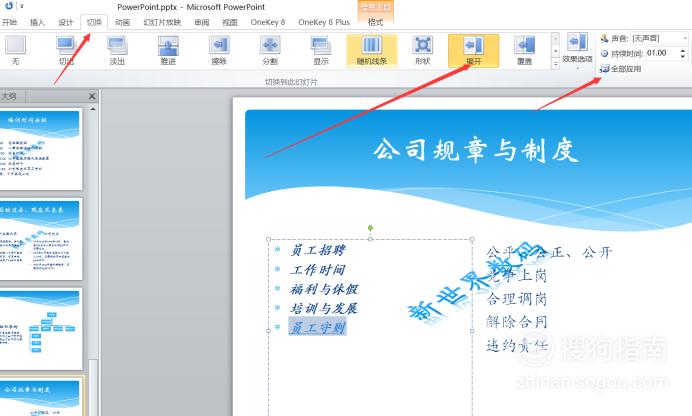This screenshot has height=416, width=692.
Task: Apply the 淡出 (Fade) transition
Action: tap(117, 51)
